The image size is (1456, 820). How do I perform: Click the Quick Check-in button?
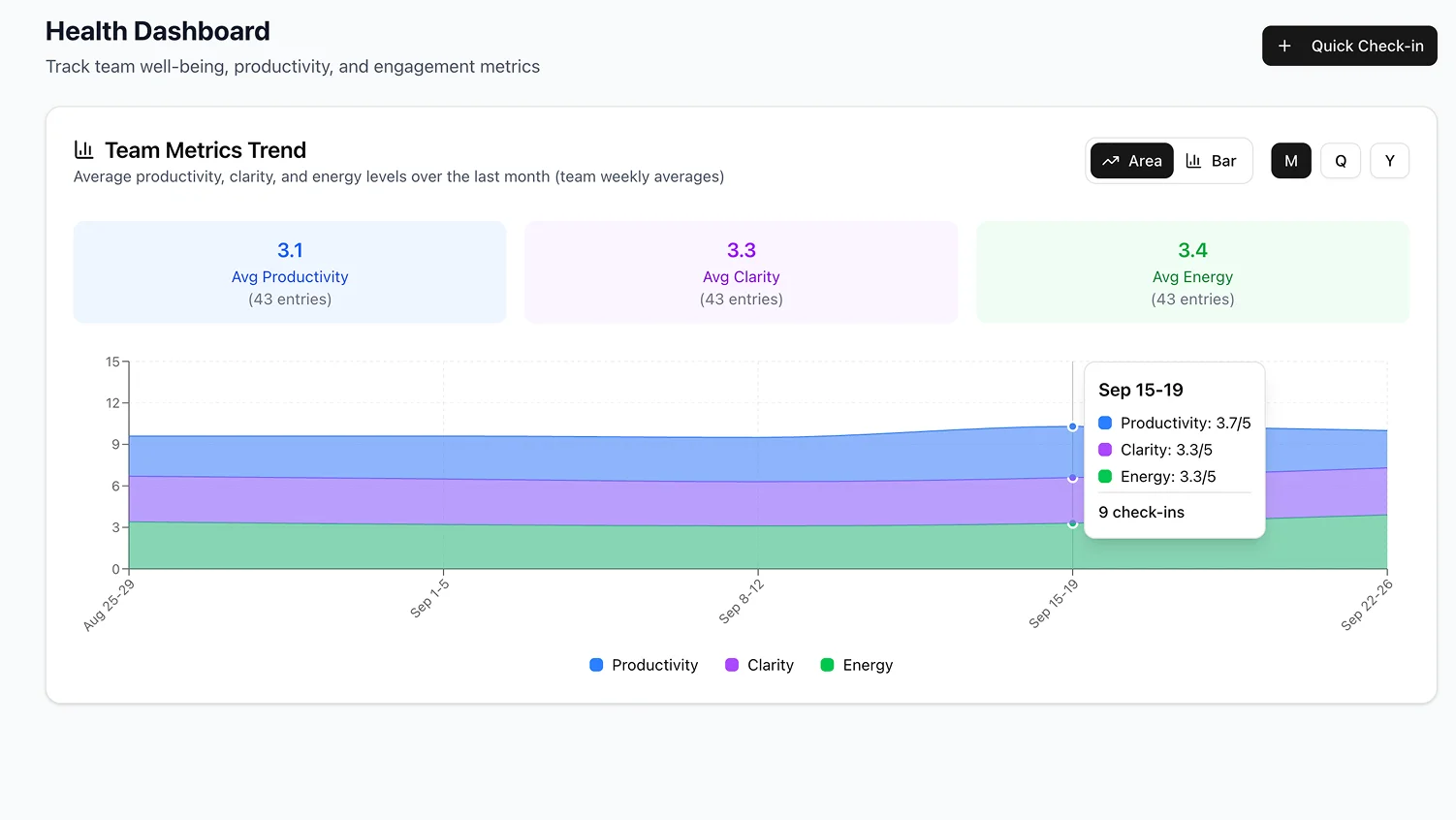click(x=1349, y=46)
